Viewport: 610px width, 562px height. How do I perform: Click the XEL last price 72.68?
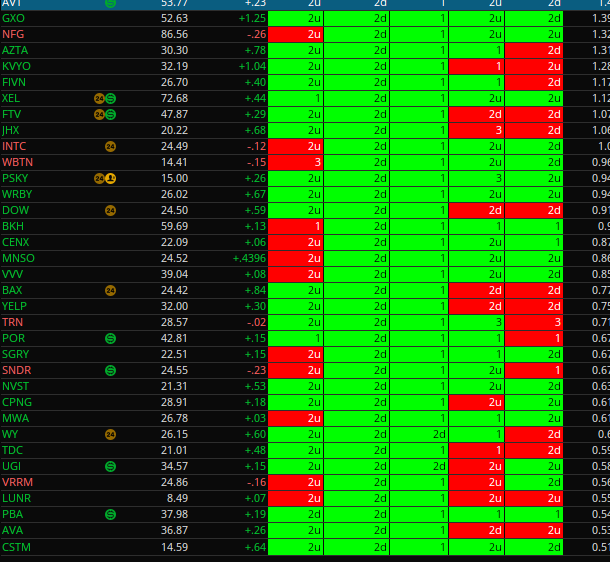coord(174,98)
